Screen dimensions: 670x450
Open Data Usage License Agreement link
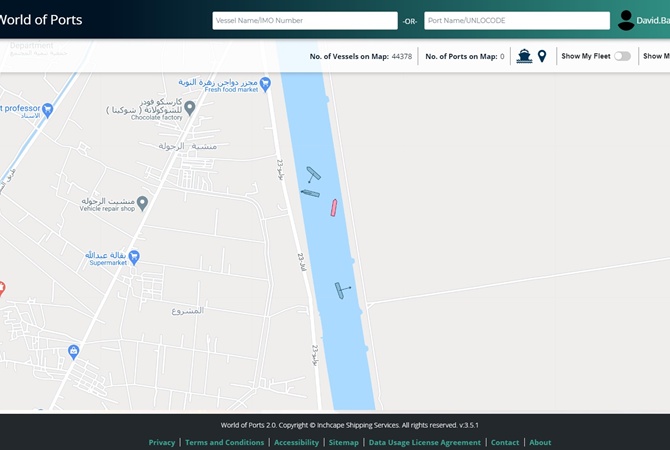424,442
